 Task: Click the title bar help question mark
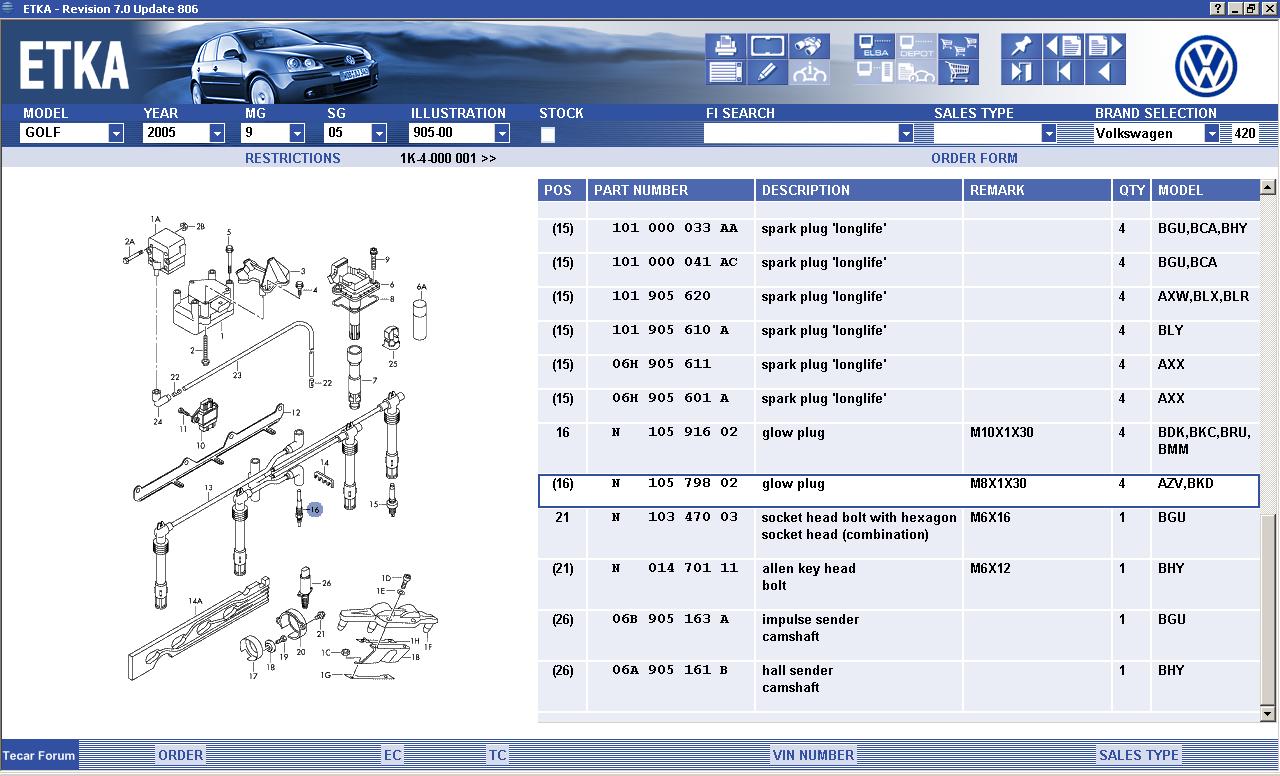1217,8
